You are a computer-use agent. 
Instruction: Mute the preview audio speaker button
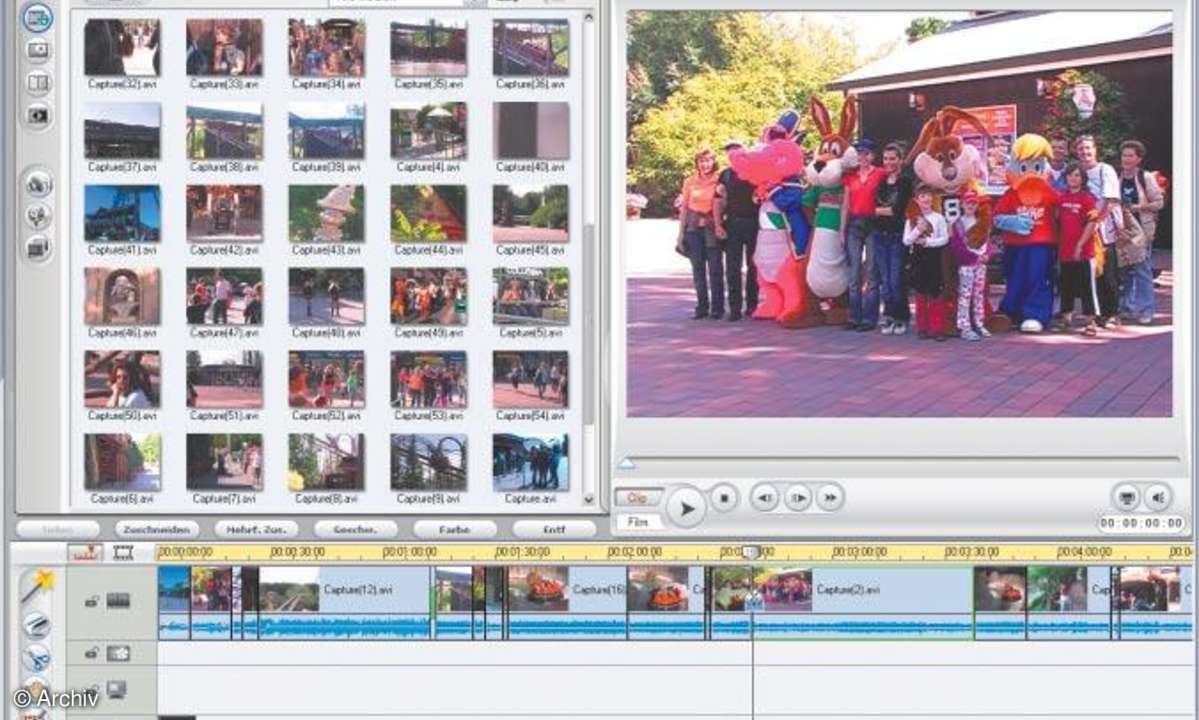[x=1158, y=498]
